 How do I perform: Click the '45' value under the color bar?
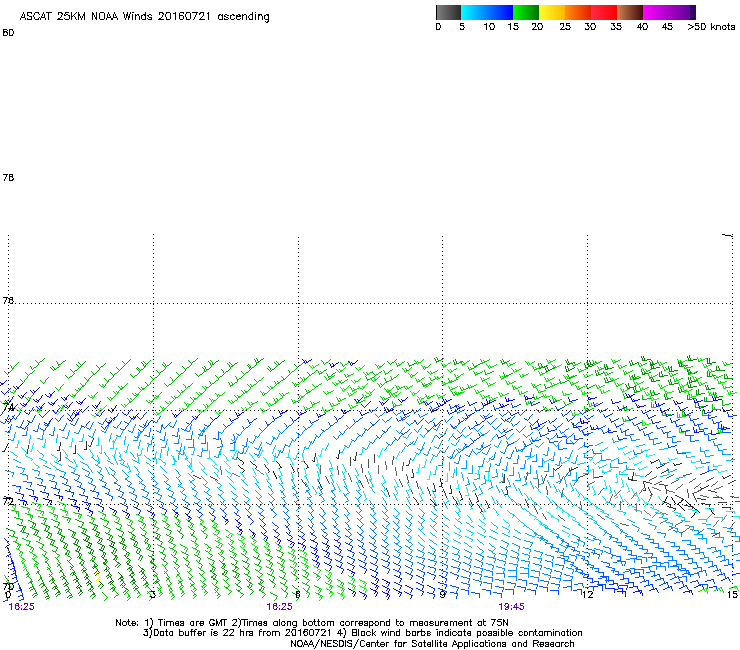tap(667, 27)
